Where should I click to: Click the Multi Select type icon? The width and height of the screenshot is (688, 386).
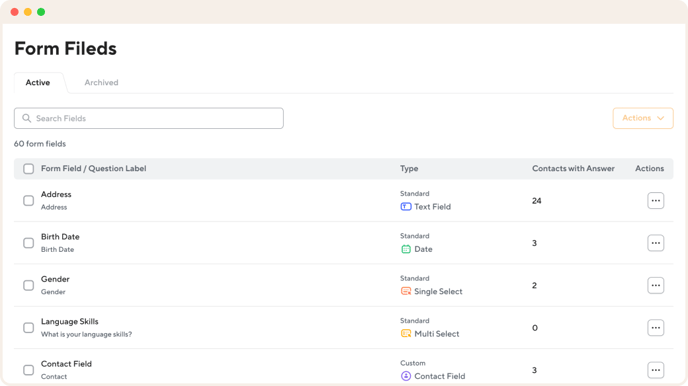tap(406, 334)
